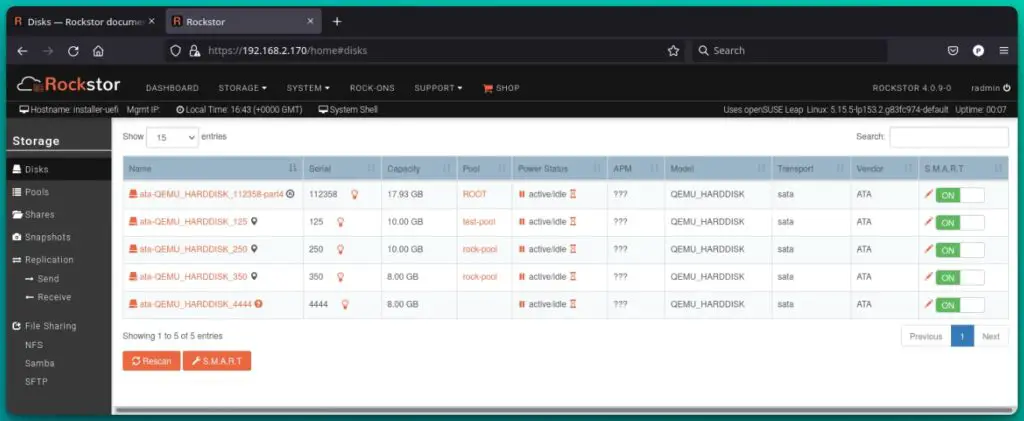The height and width of the screenshot is (421, 1024).
Task: Click the pause icon for disk serial 350
Action: 521,277
